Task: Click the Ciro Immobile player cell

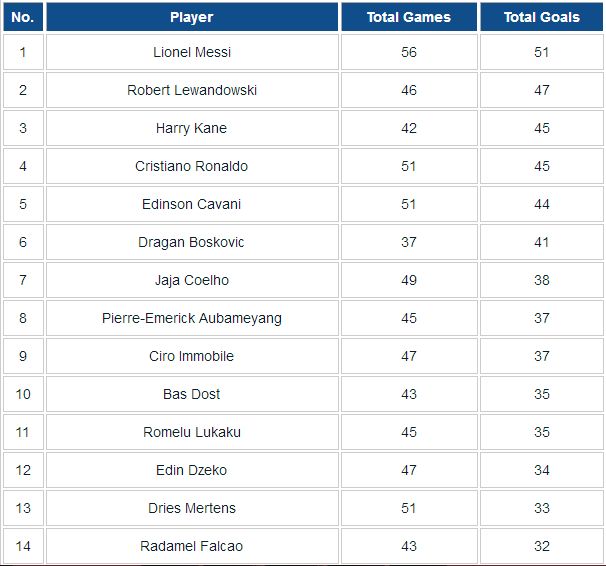Action: 192,356
